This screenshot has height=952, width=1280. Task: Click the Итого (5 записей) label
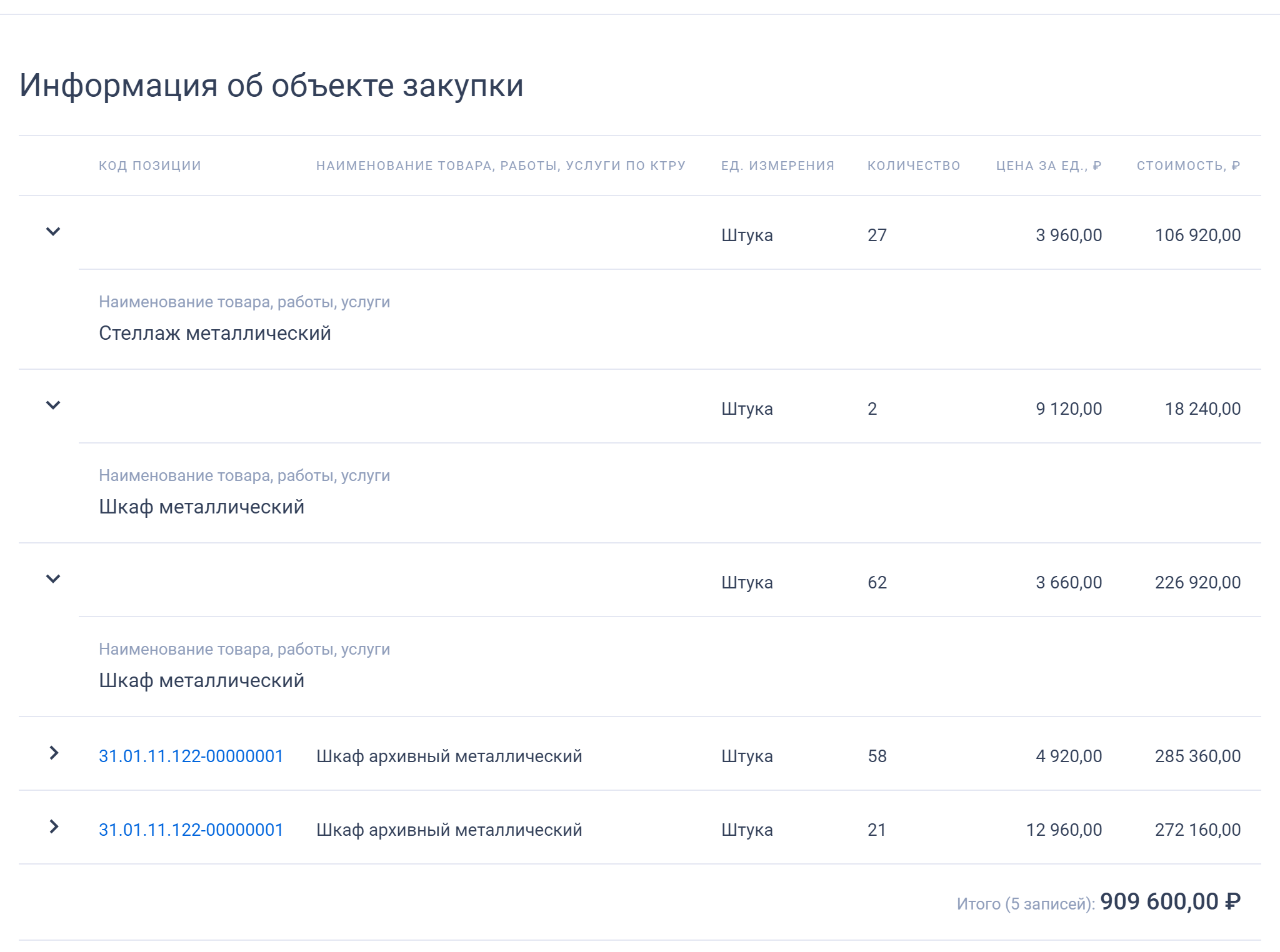[x=1025, y=904]
